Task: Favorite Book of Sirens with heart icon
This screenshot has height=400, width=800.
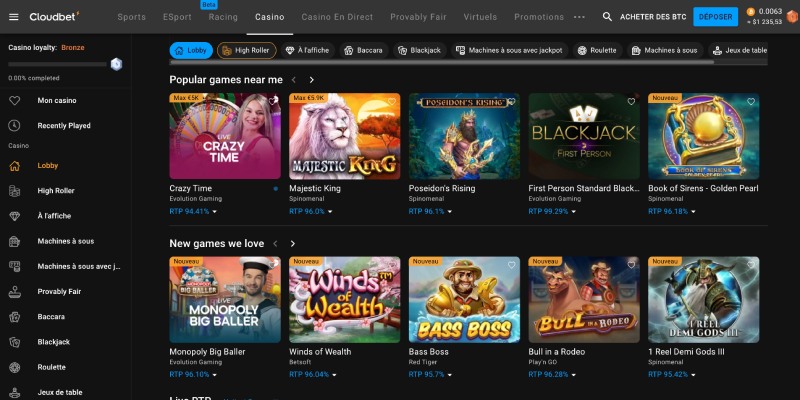Action: (x=751, y=102)
